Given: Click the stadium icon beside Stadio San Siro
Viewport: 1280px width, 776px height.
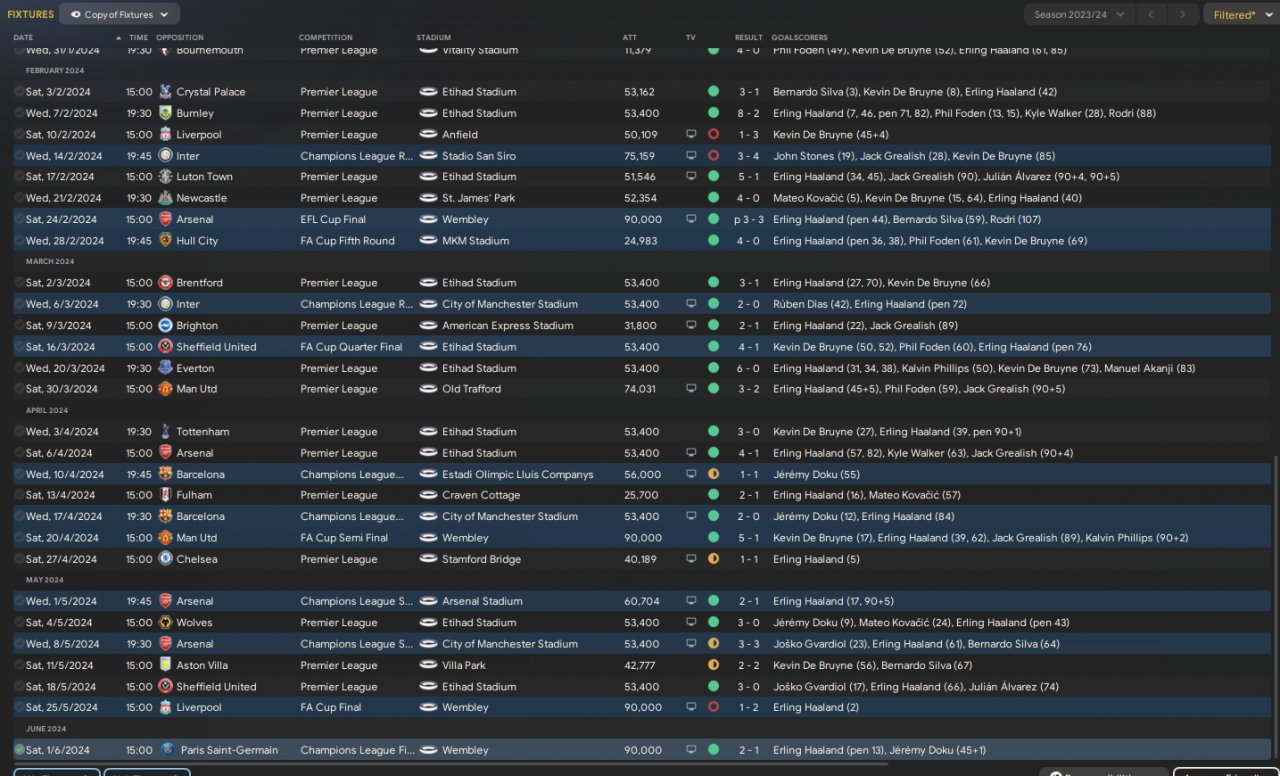Looking at the screenshot, I should (x=428, y=156).
